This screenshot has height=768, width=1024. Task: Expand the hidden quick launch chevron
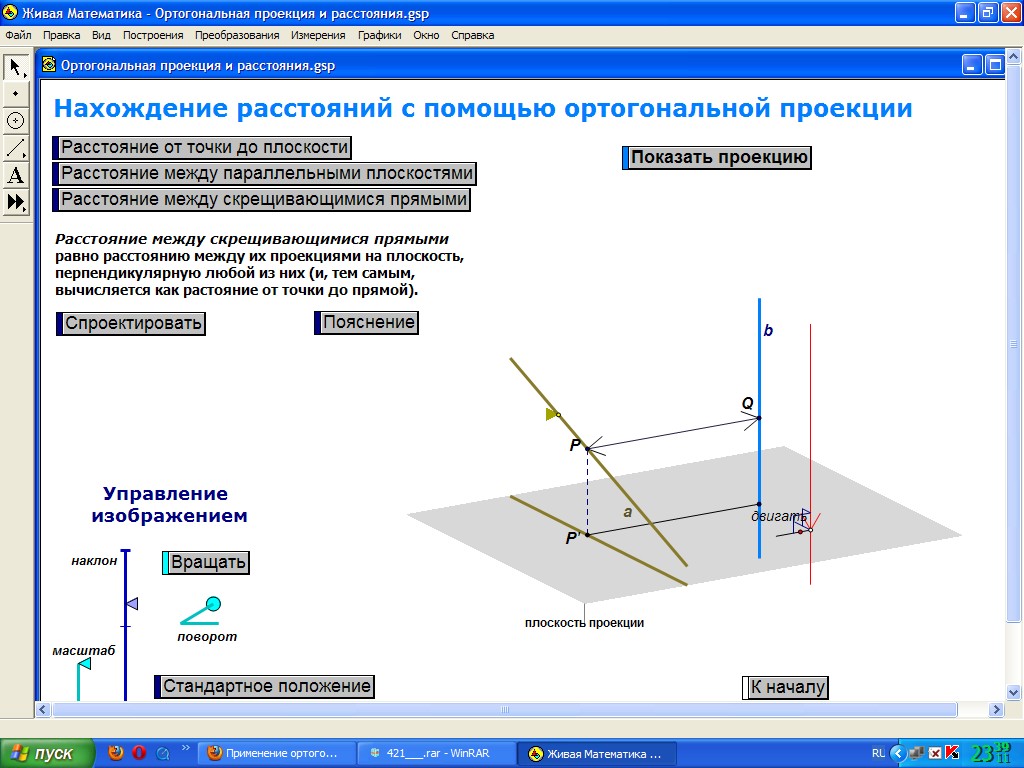coord(185,747)
